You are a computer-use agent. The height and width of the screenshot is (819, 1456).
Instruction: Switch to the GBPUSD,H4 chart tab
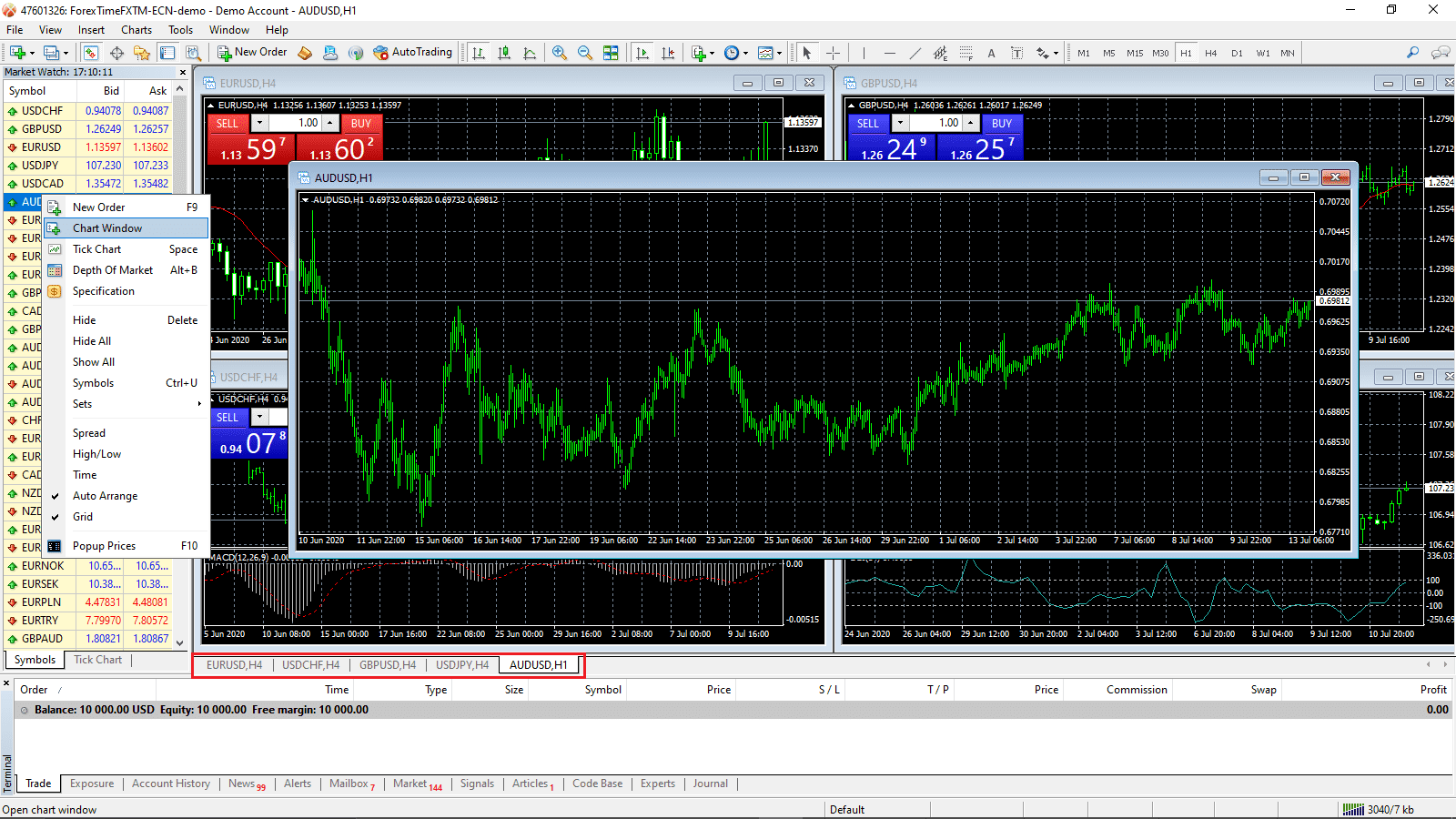tap(388, 664)
